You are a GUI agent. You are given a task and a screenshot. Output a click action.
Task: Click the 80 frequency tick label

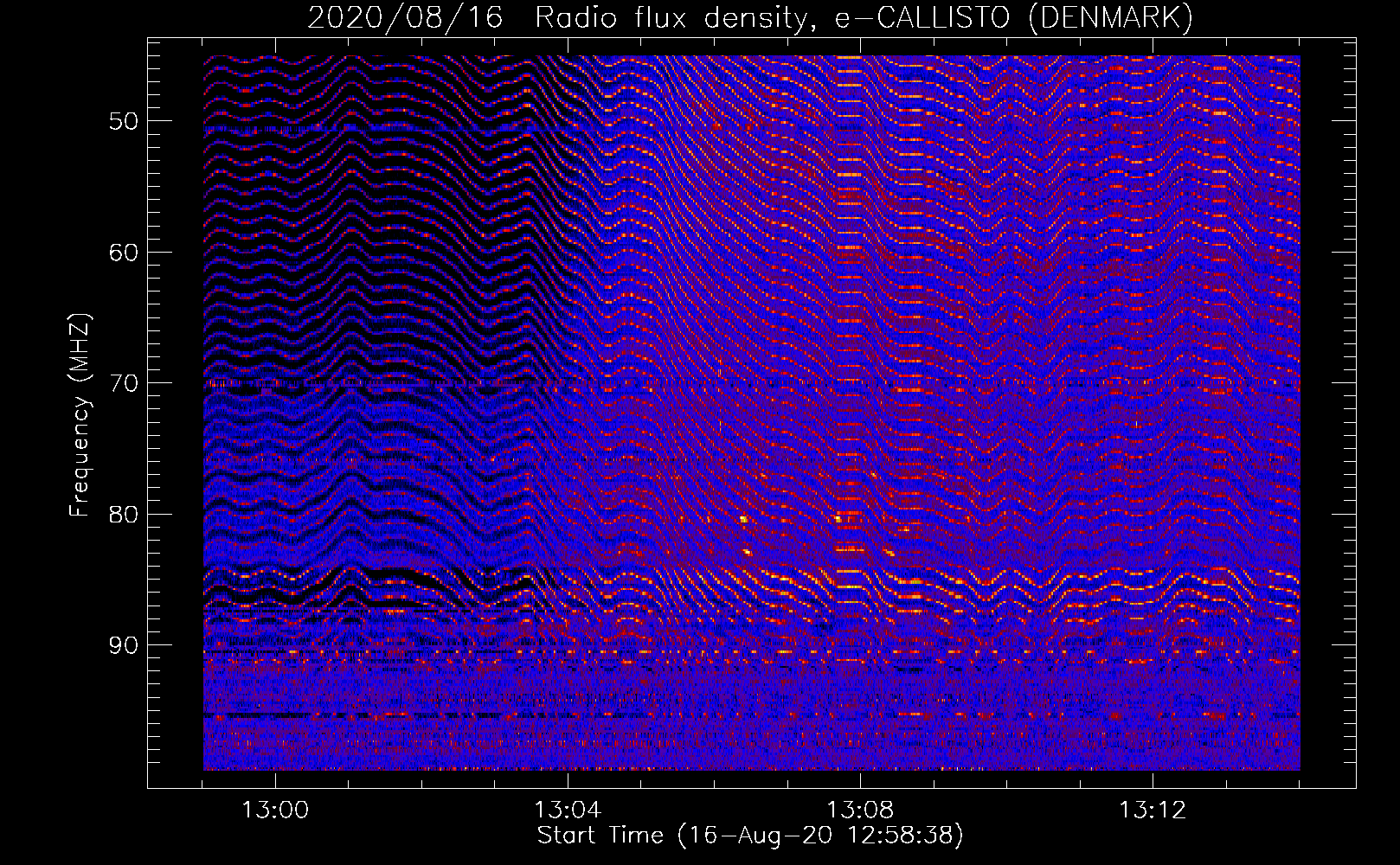(x=124, y=515)
